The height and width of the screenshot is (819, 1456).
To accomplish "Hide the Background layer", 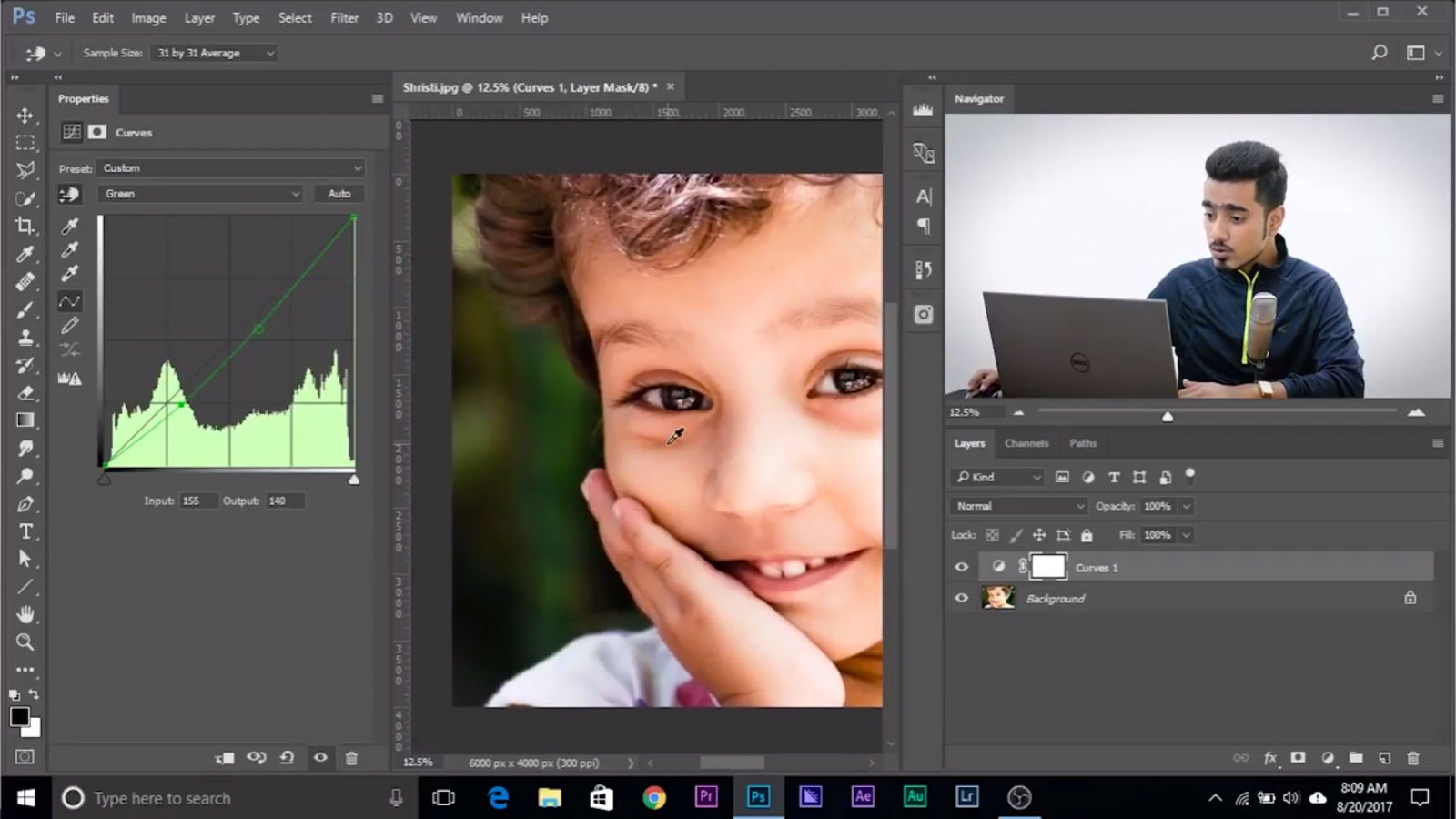I will 961,598.
